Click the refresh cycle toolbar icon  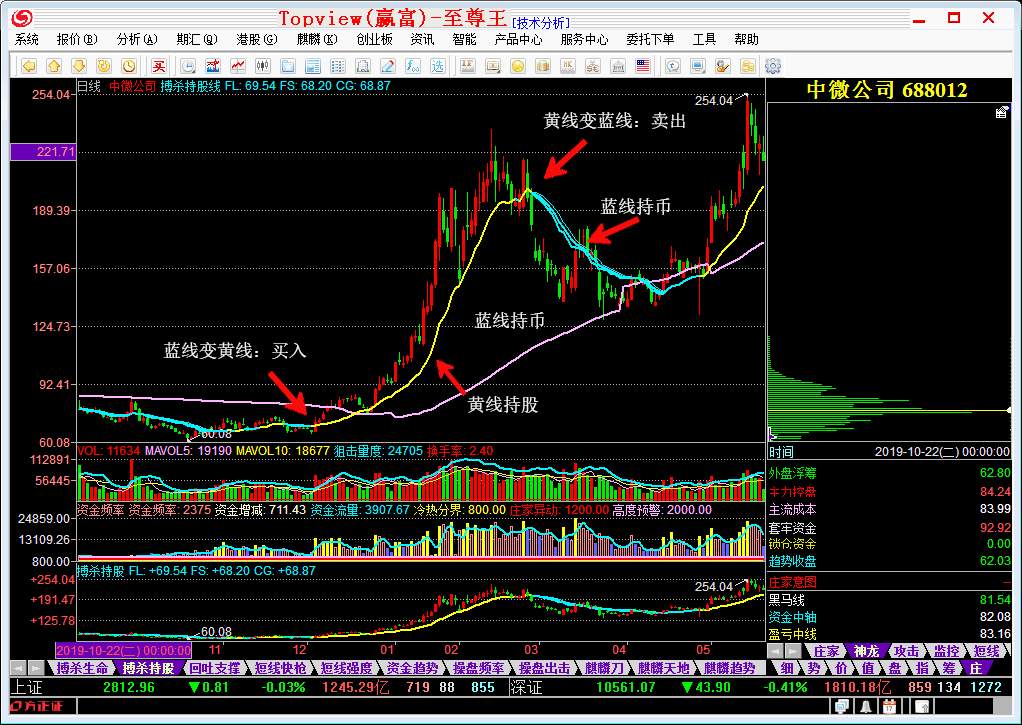(x=104, y=66)
